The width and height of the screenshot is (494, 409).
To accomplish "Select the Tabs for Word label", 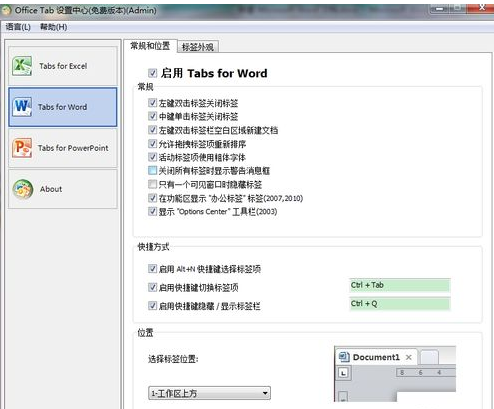I will (x=62, y=107).
